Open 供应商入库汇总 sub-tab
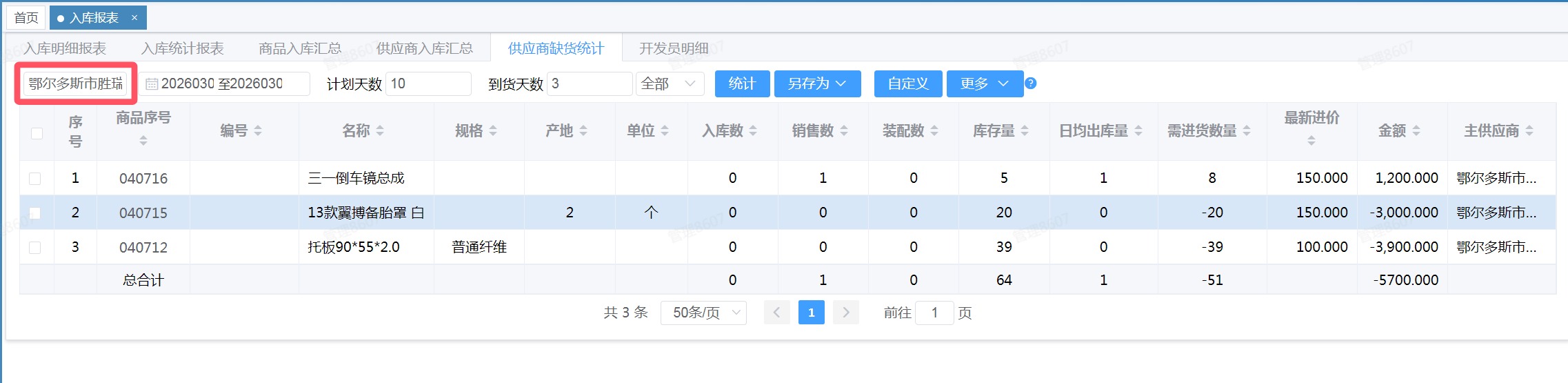Viewport: 1568px width, 383px height. tap(425, 48)
